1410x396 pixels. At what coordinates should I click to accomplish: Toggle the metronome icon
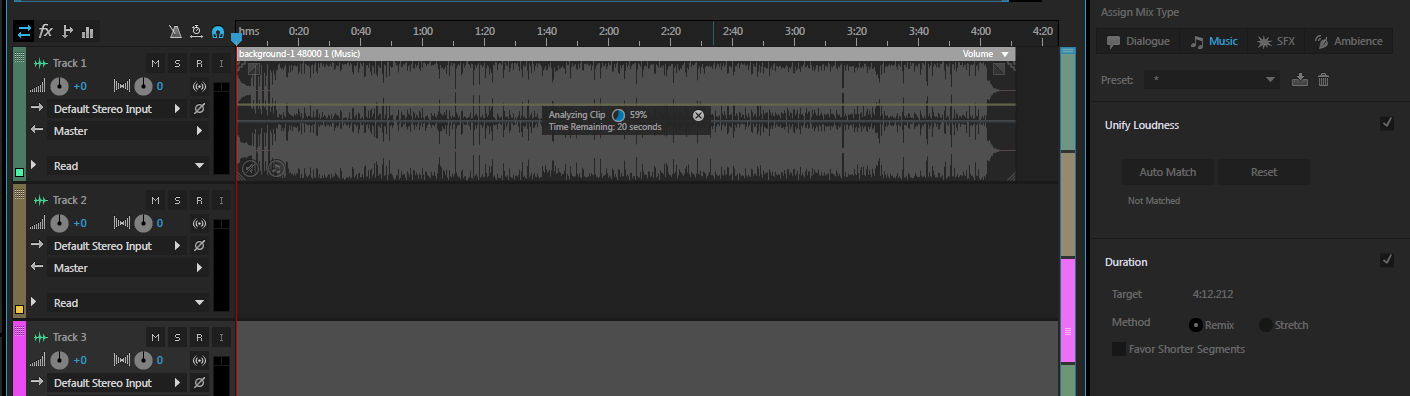pyautogui.click(x=175, y=32)
